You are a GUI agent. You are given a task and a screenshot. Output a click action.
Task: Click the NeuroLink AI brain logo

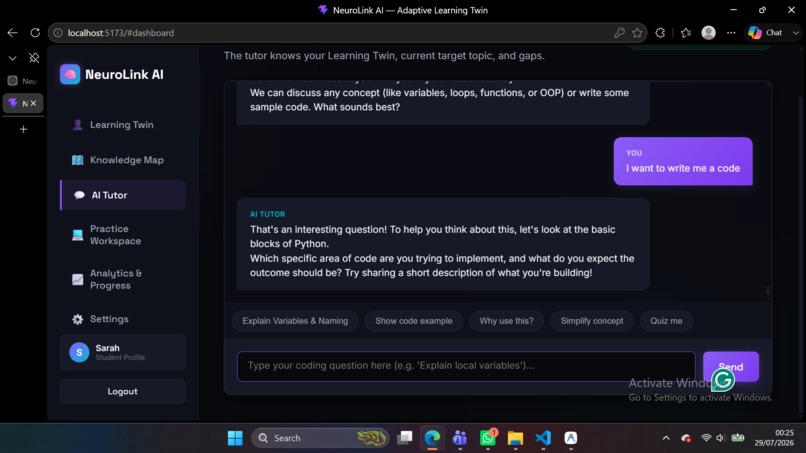point(70,75)
